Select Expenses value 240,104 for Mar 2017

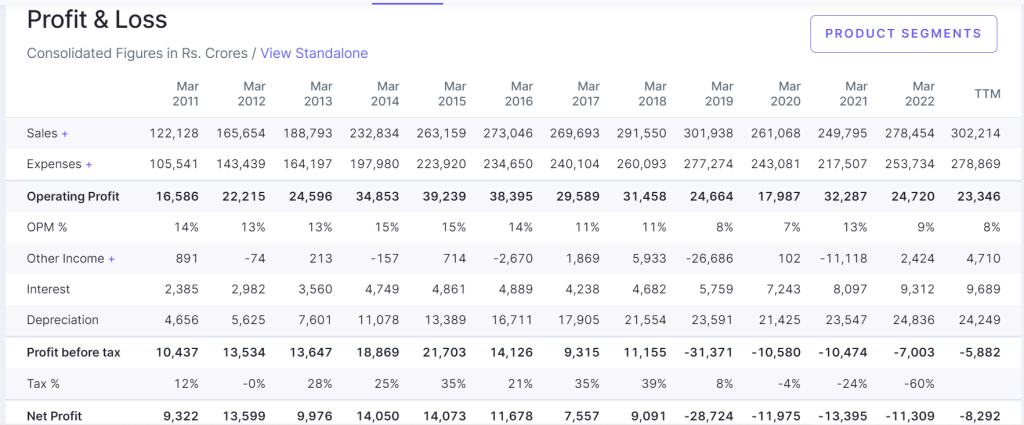tap(575, 165)
